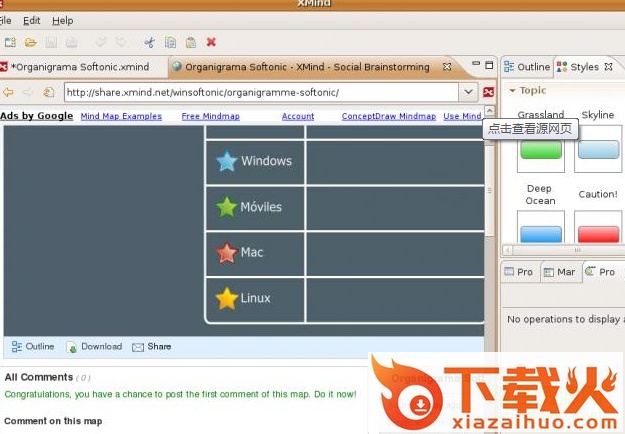
Task: Select the Mac cell in the map
Action: (255, 253)
